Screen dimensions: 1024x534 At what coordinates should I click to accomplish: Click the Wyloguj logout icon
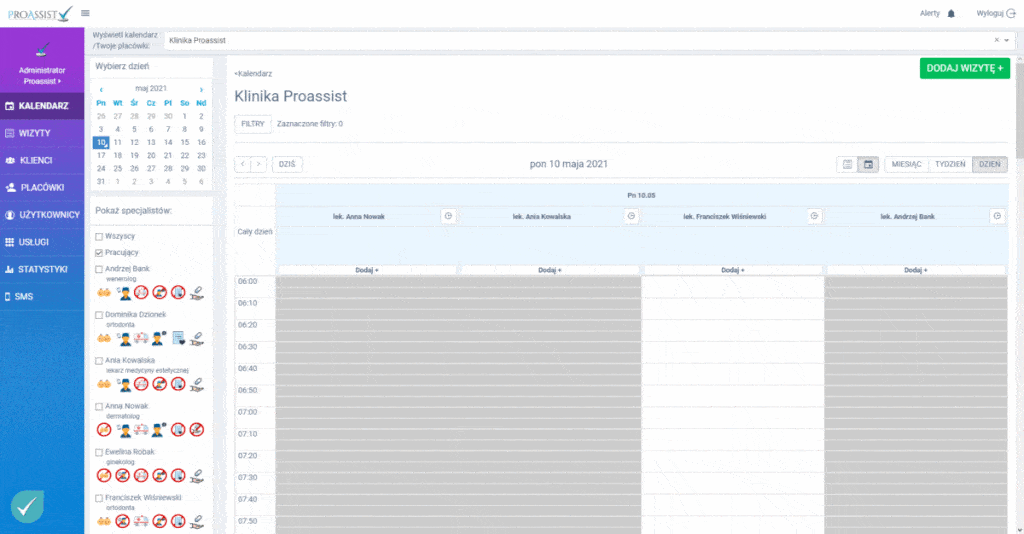point(1011,13)
